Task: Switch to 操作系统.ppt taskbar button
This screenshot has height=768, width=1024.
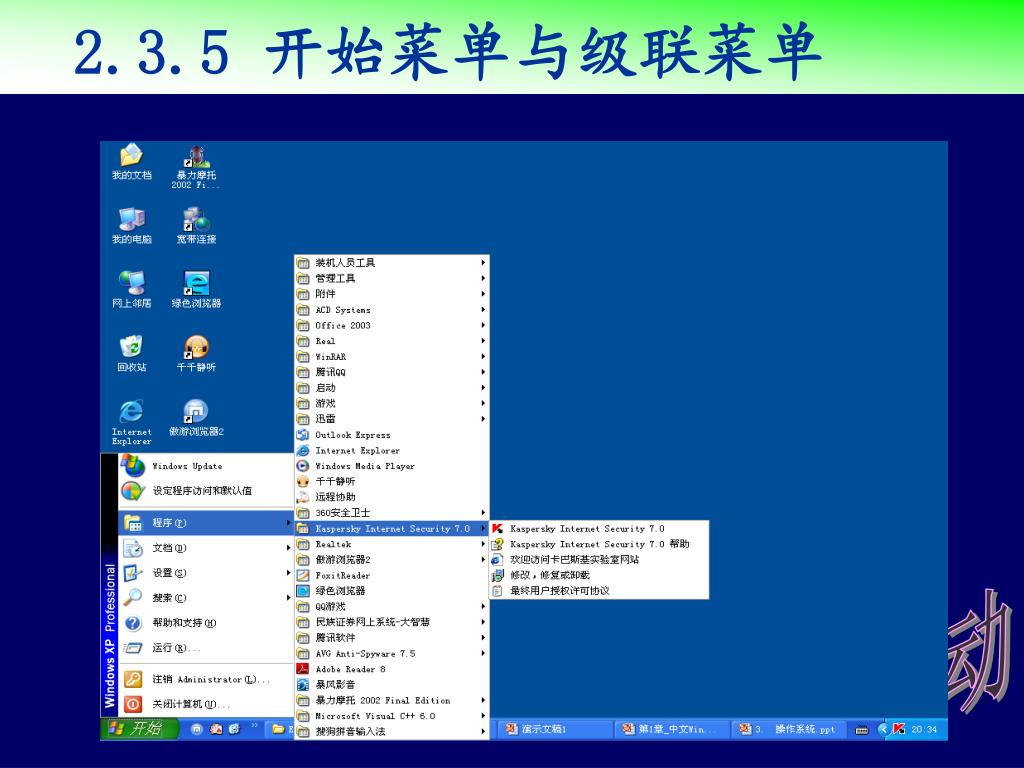Action: click(x=789, y=729)
